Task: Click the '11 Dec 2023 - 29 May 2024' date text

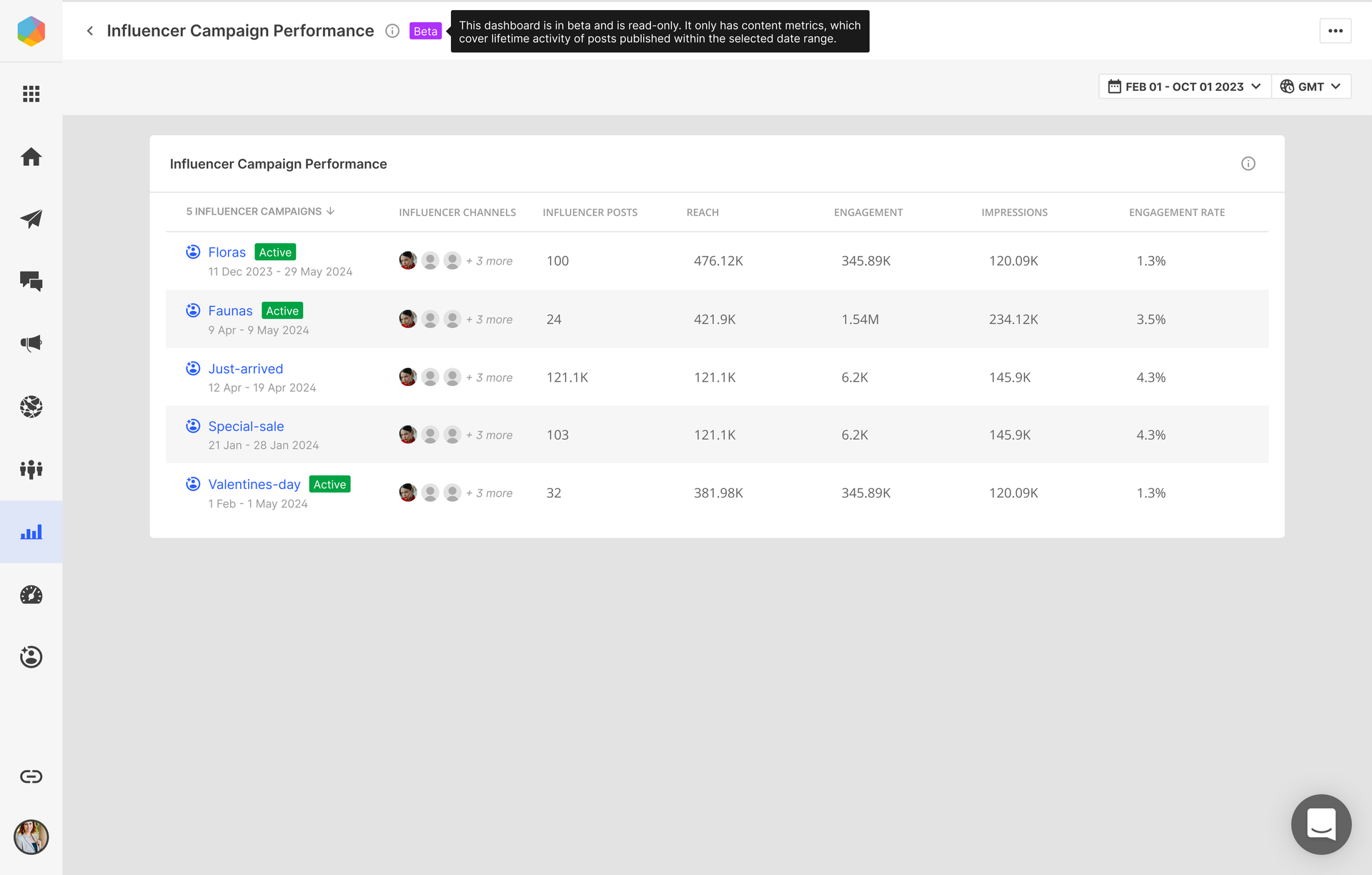Action: [x=280, y=272]
